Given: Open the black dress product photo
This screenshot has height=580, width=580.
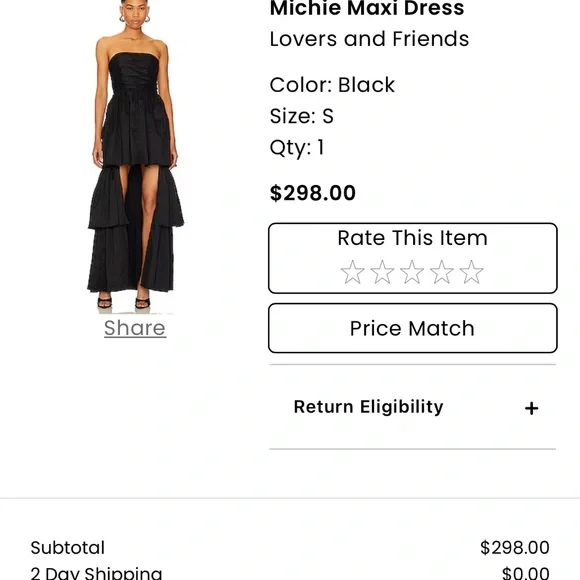Looking at the screenshot, I should (x=135, y=155).
